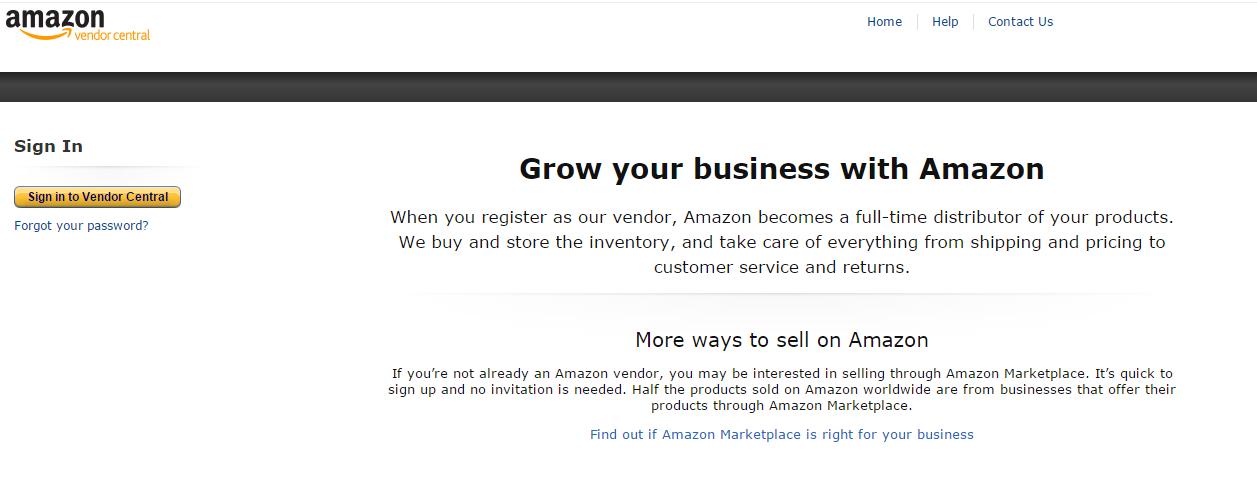The width and height of the screenshot is (1257, 495).
Task: Follow the Amazon Marketplace "Find out" link
Action: pyautogui.click(x=781, y=435)
